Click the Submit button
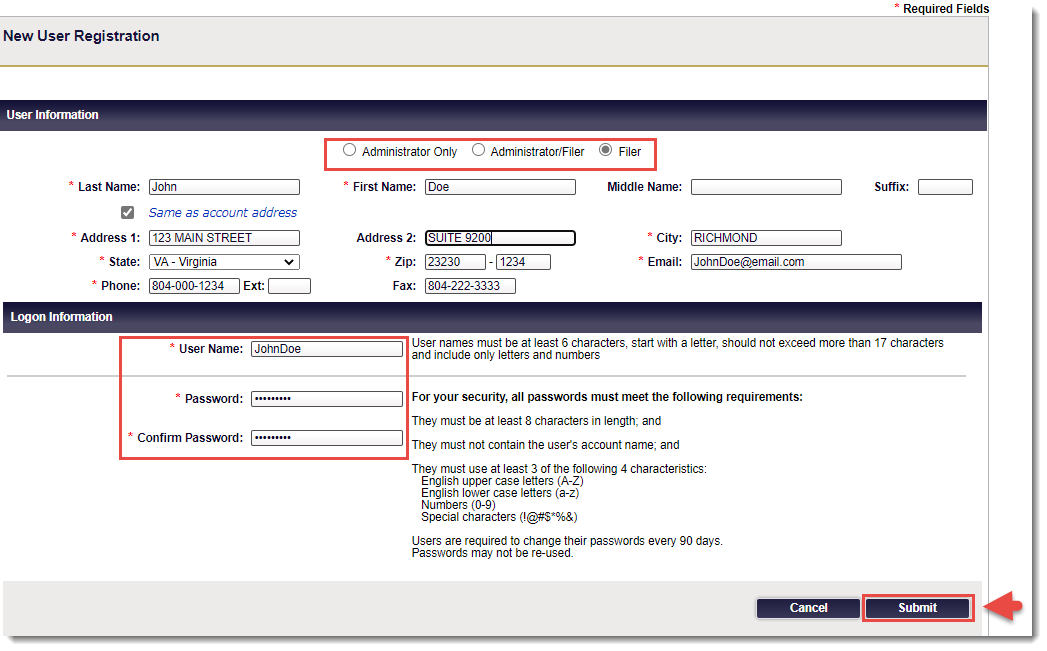1047x651 pixels. click(917, 608)
